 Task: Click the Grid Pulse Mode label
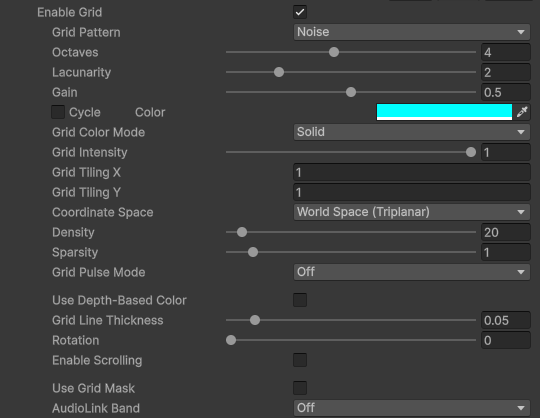point(98,272)
